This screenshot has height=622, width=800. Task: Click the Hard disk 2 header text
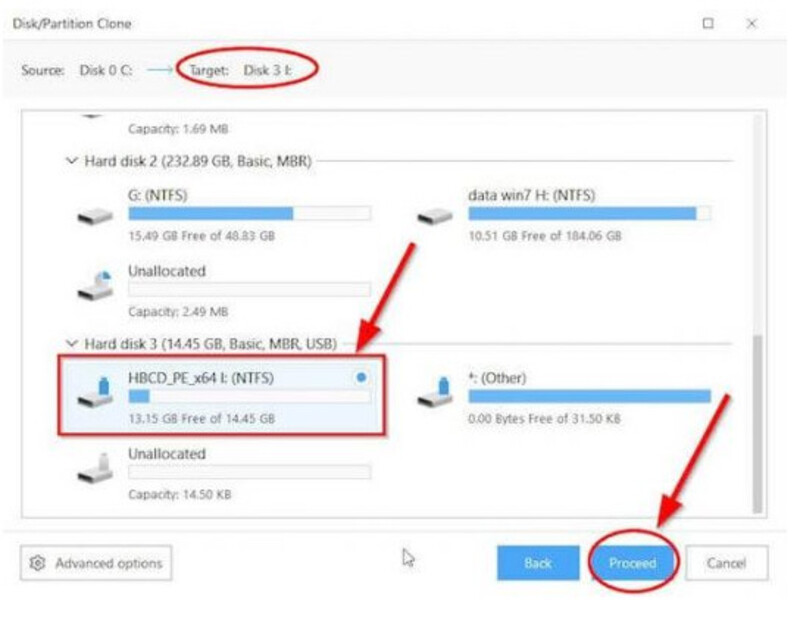tap(198, 161)
